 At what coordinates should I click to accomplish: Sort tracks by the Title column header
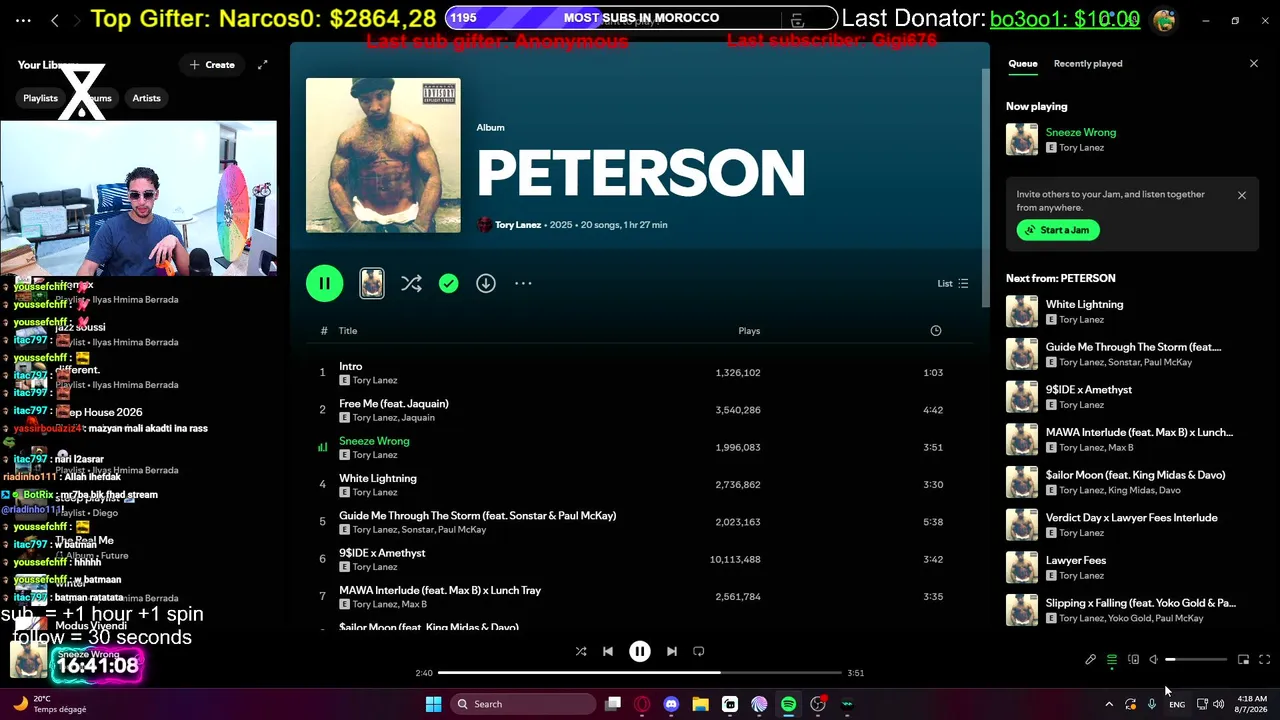pos(348,331)
